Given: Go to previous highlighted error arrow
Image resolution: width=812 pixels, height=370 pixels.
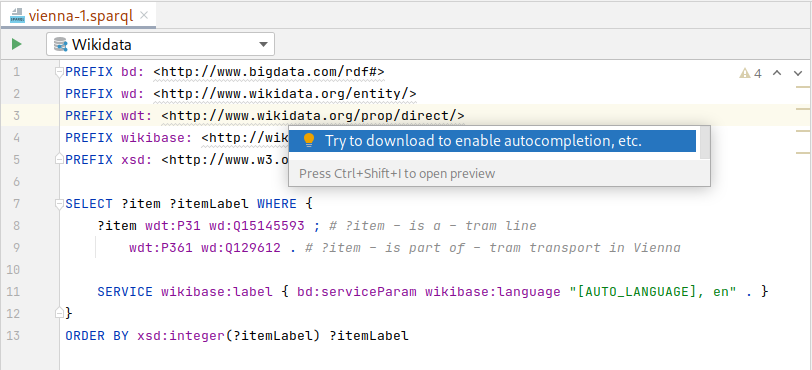Looking at the screenshot, I should point(777,73).
